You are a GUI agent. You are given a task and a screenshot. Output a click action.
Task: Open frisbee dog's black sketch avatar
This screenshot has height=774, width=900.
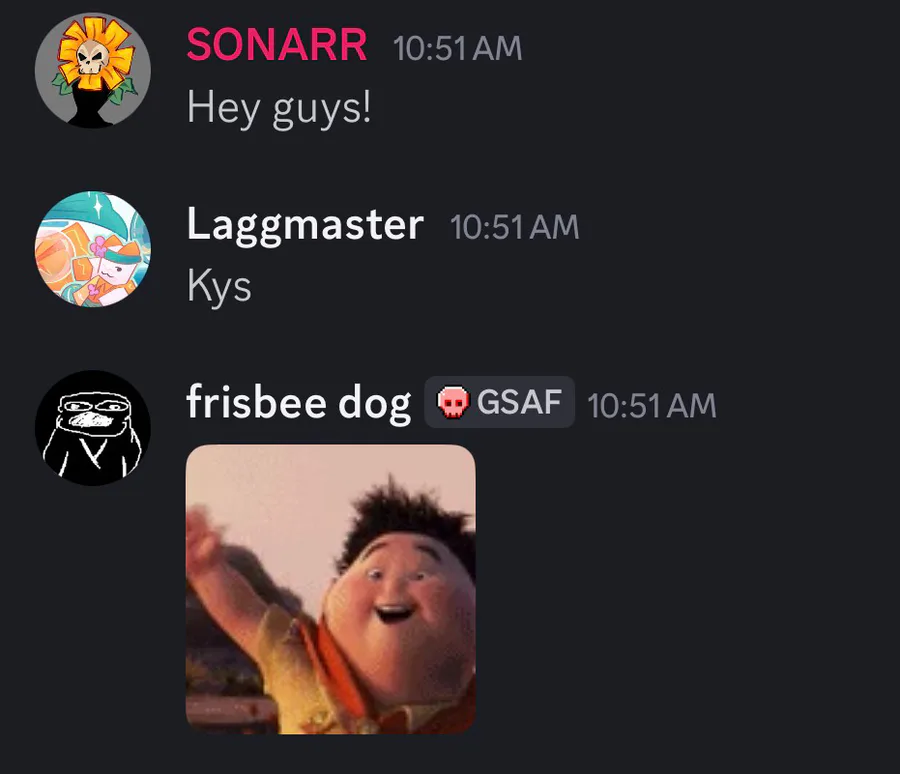pos(93,428)
